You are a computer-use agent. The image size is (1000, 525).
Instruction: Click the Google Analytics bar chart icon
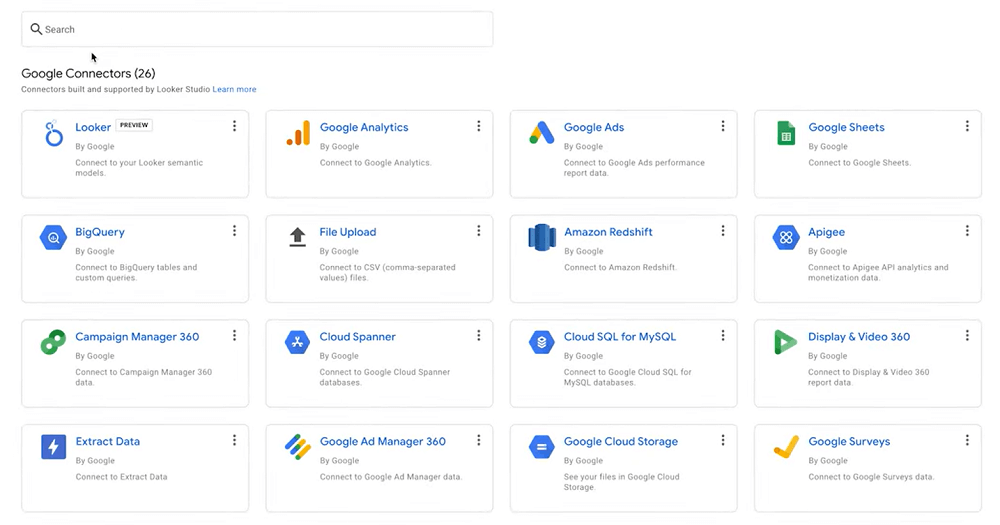(x=298, y=133)
